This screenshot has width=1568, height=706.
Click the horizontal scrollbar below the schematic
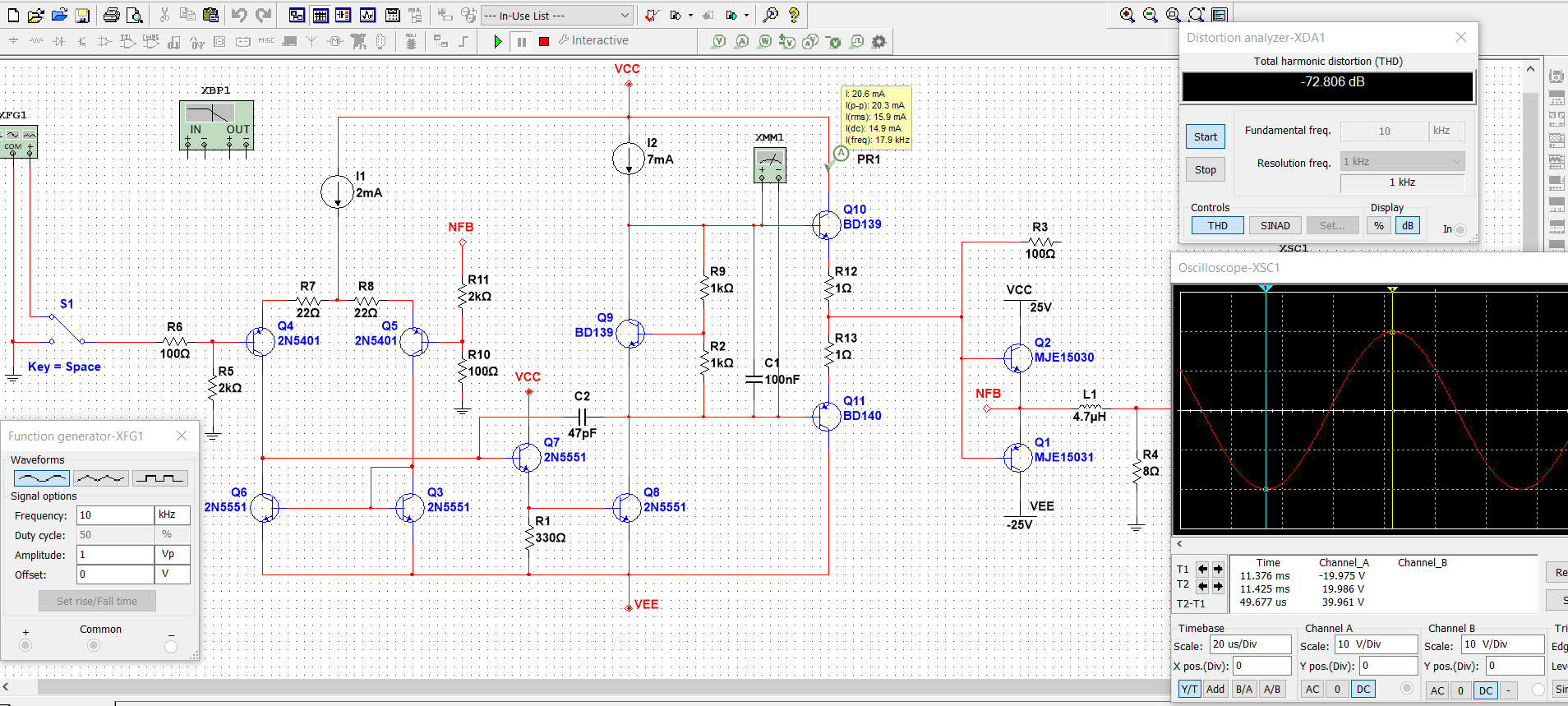(x=604, y=686)
